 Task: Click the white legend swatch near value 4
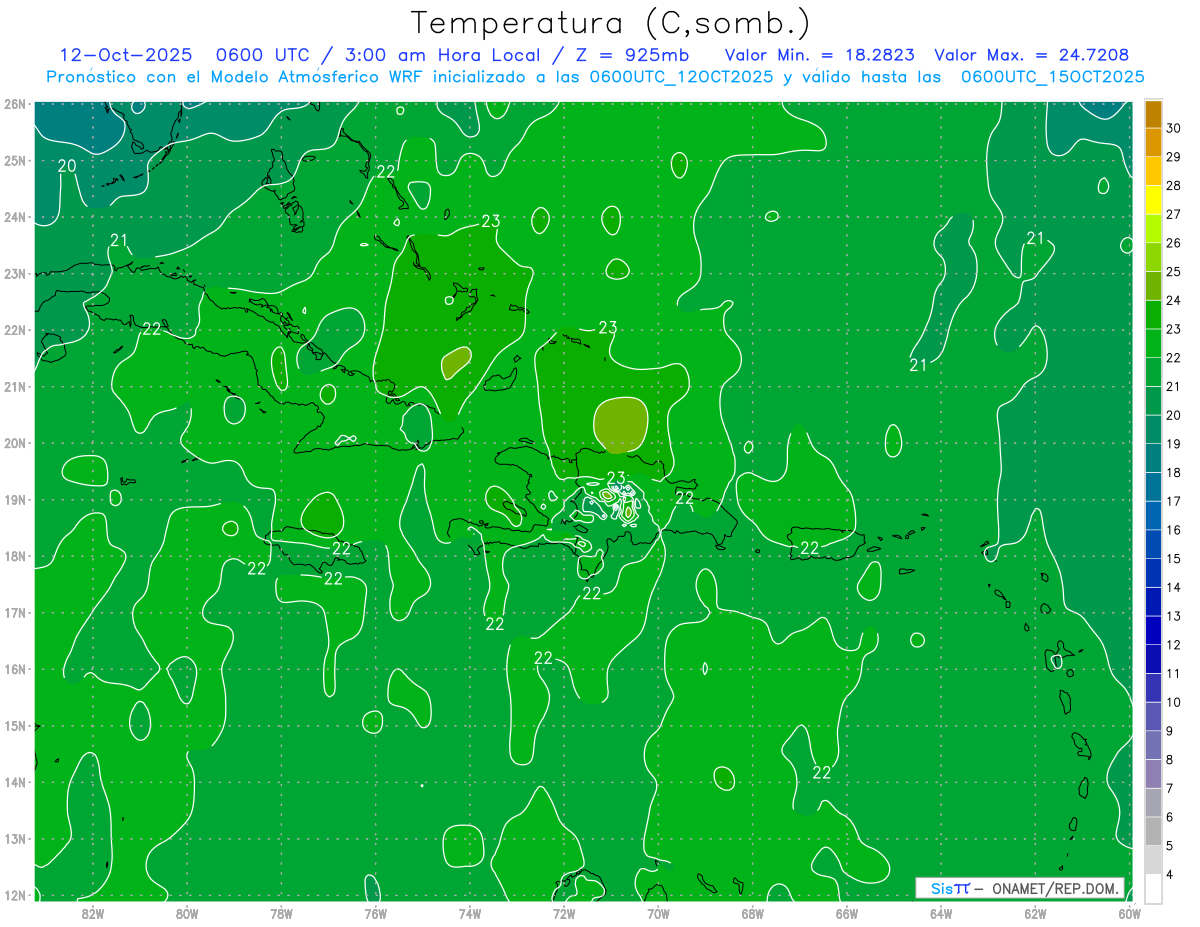pyautogui.click(x=1153, y=888)
